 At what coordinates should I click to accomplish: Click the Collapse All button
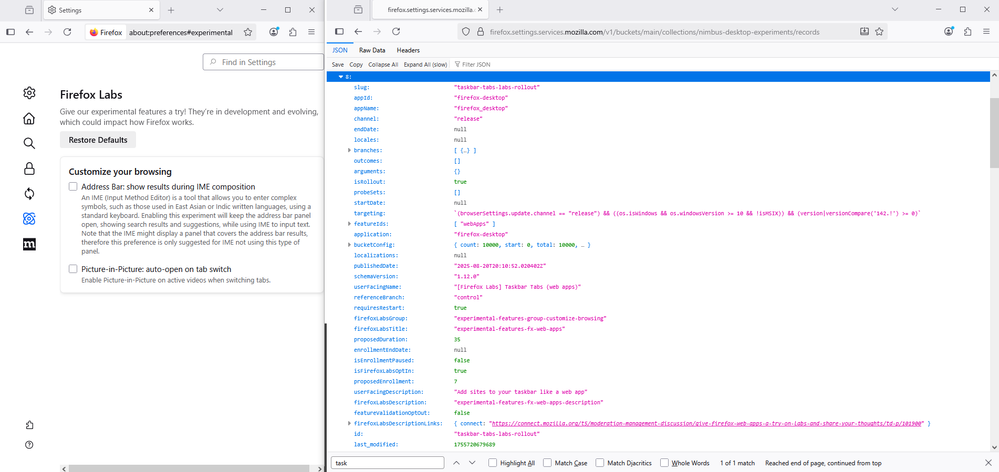point(383,64)
